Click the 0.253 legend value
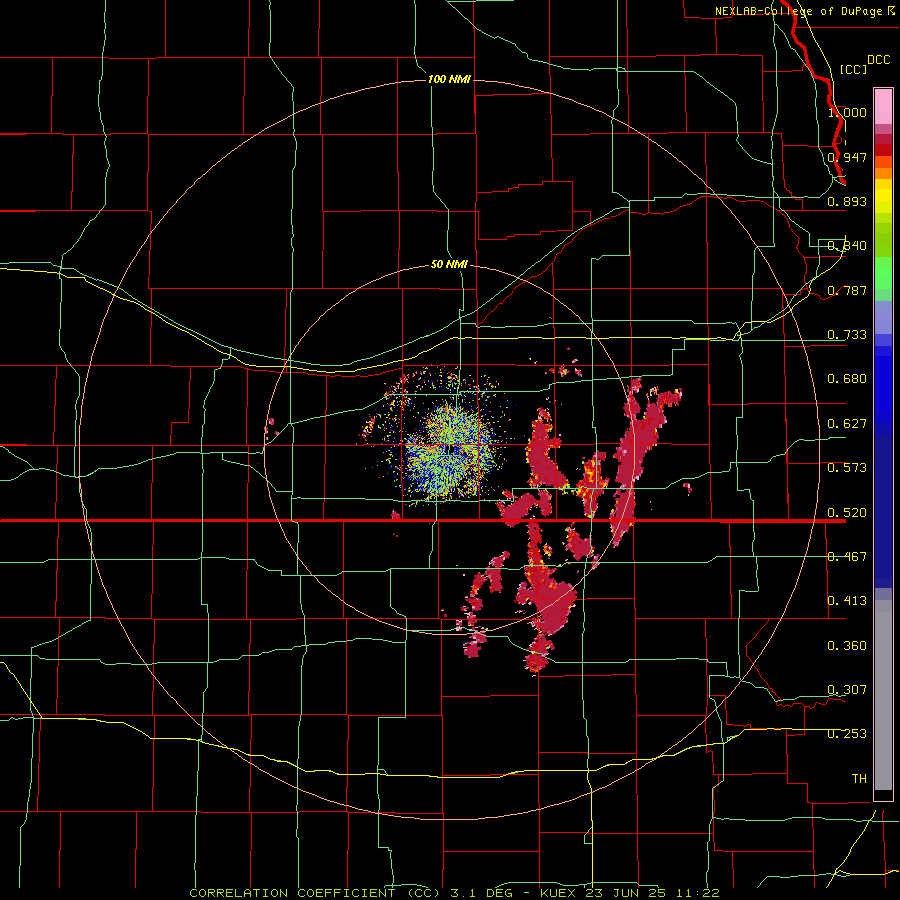The width and height of the screenshot is (900, 900). (x=847, y=734)
